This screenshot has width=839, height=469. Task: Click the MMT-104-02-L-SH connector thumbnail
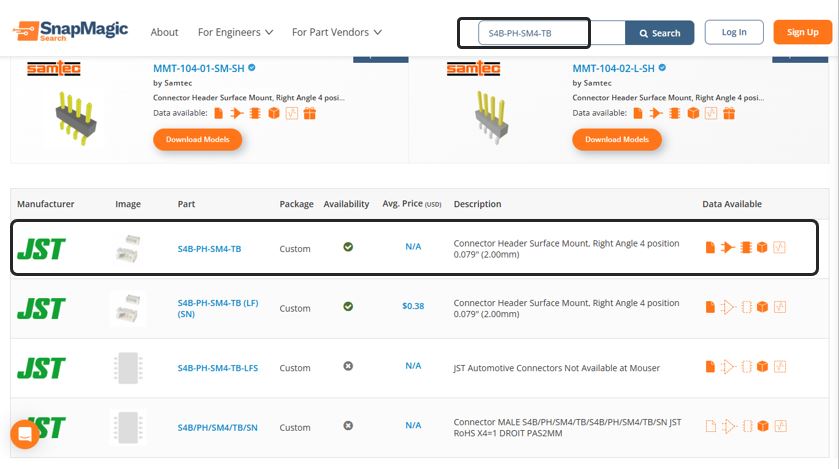(491, 118)
